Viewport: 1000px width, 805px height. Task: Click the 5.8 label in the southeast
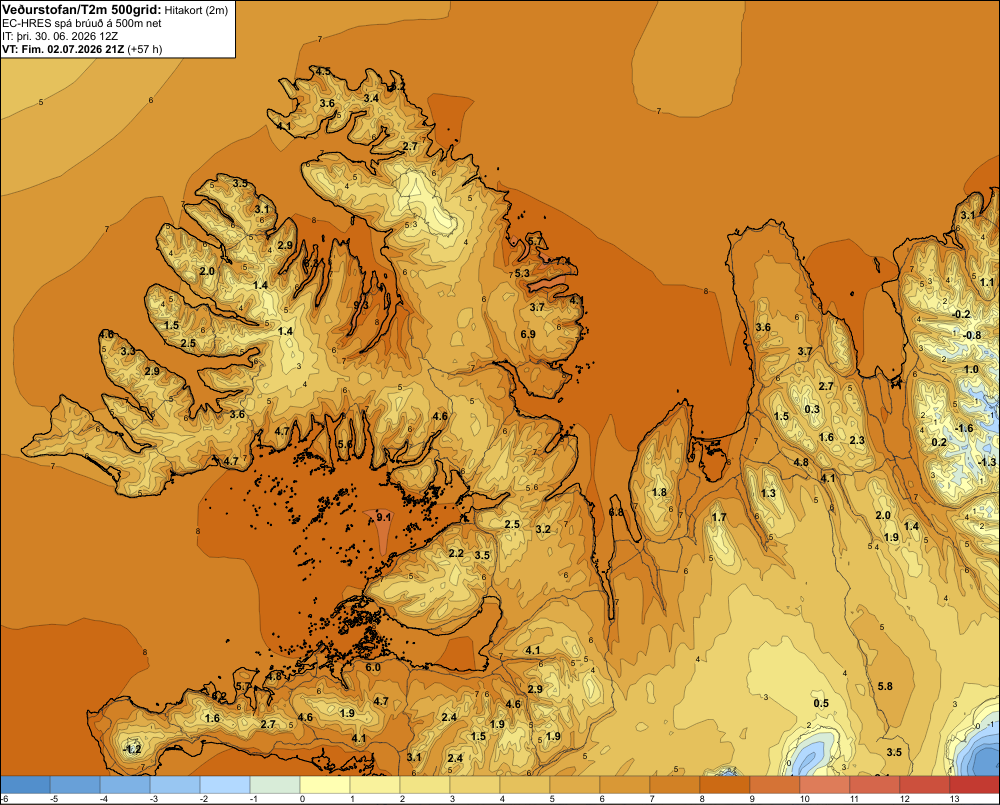(885, 686)
